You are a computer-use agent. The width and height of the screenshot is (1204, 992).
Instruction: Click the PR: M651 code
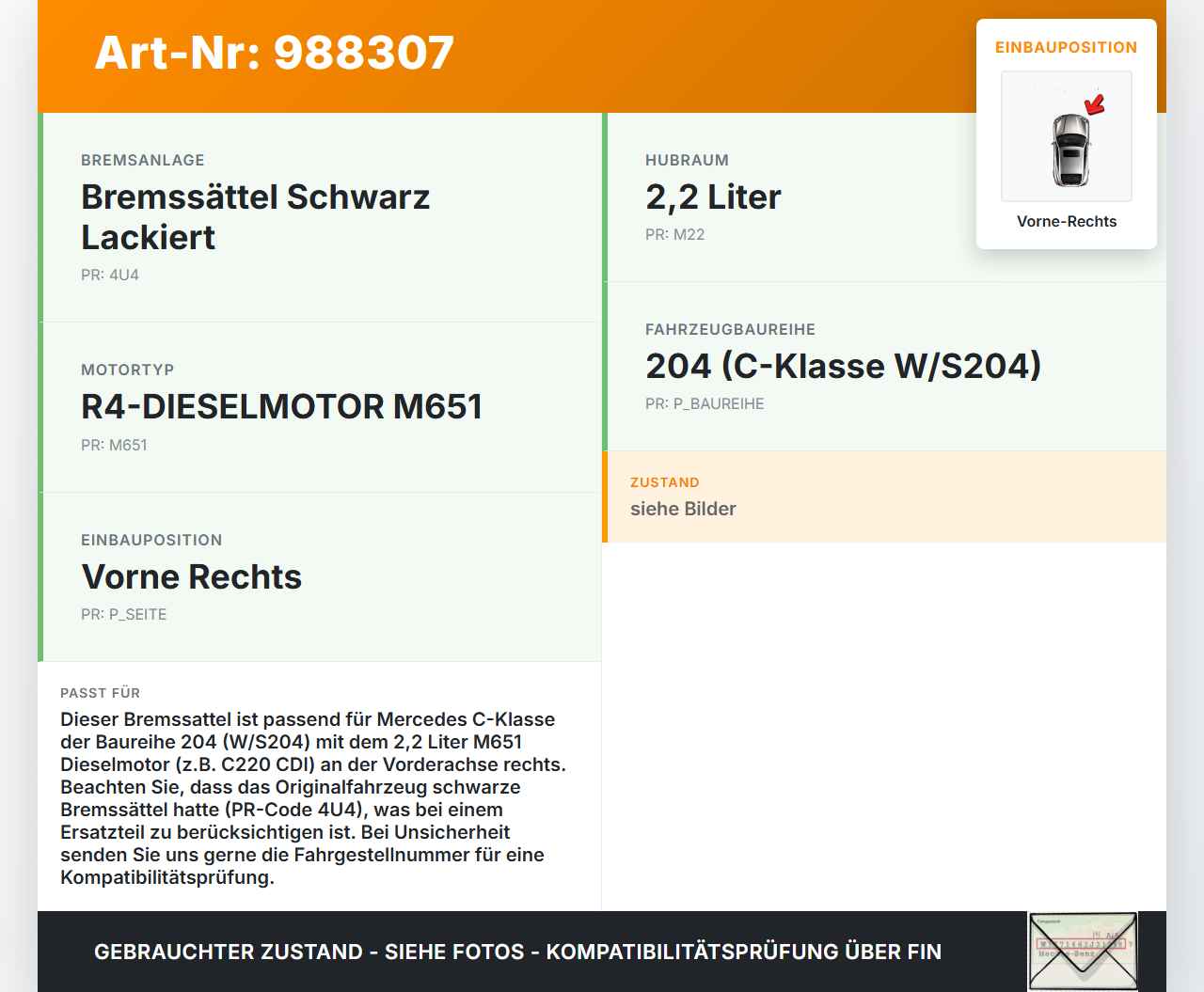(114, 445)
